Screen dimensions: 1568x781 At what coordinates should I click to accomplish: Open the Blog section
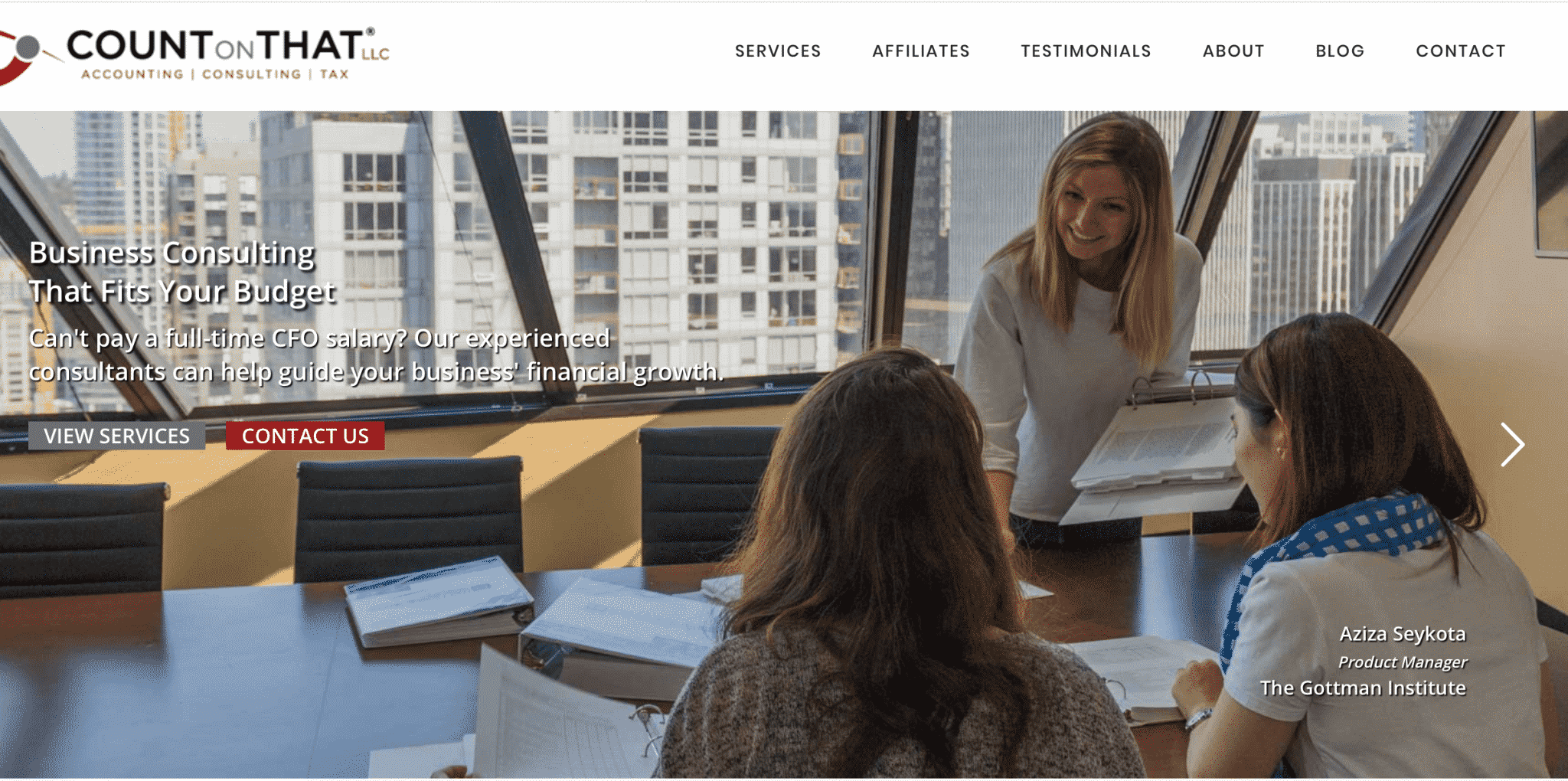coord(1340,51)
